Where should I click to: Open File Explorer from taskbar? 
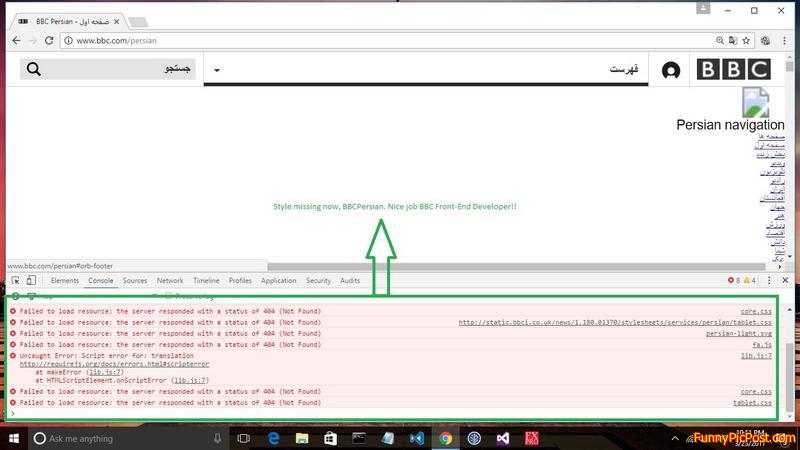[x=302, y=438]
